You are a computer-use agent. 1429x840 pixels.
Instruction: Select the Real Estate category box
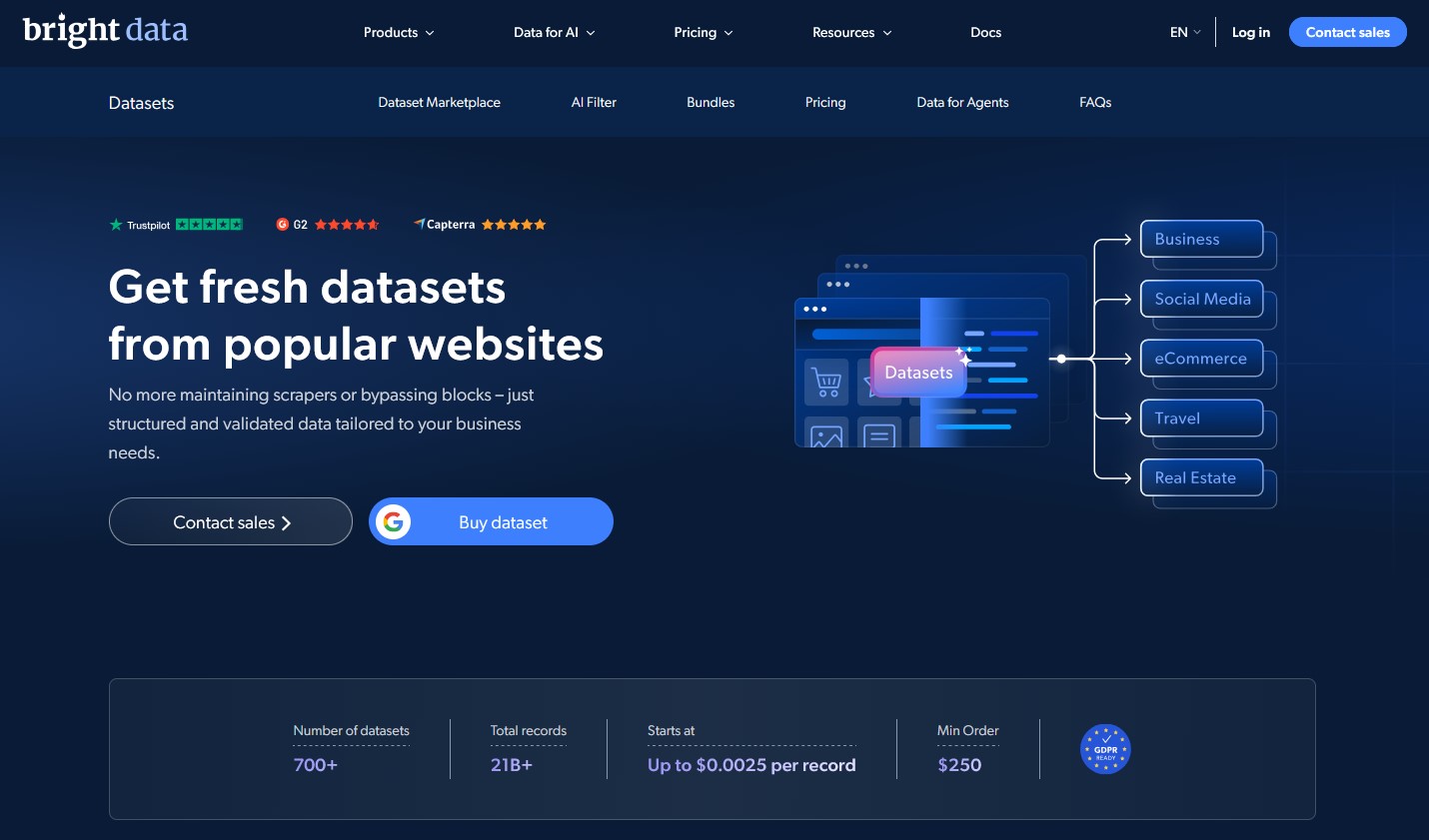[1202, 477]
